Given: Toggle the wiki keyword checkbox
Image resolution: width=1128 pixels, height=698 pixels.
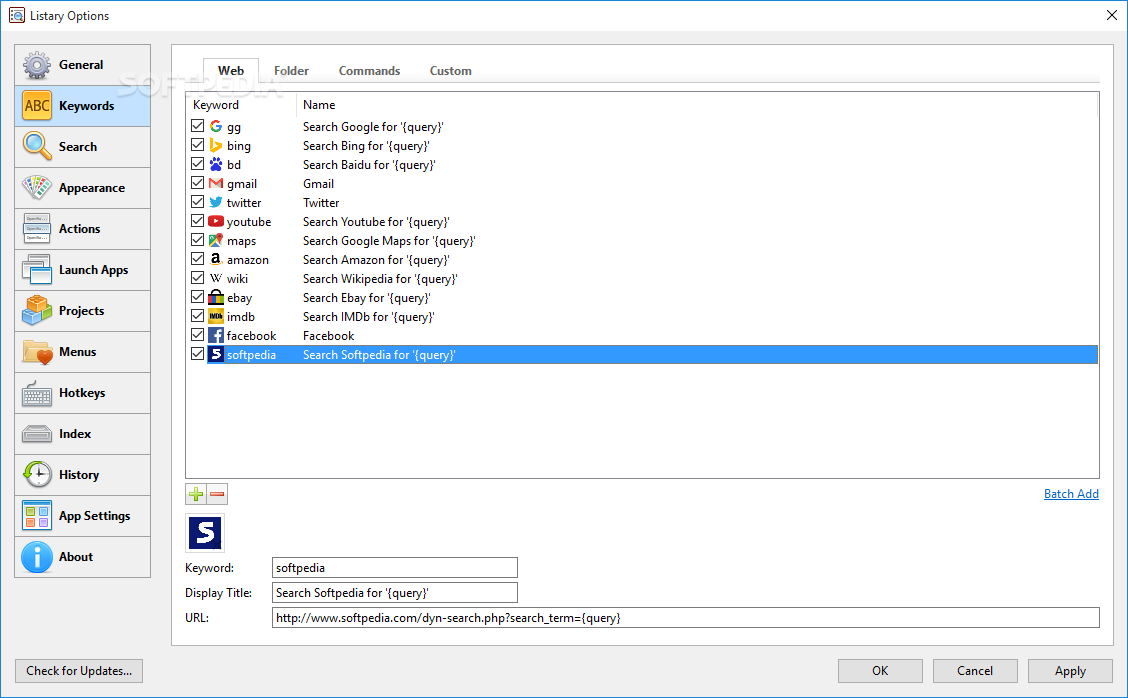Looking at the screenshot, I should pos(197,278).
